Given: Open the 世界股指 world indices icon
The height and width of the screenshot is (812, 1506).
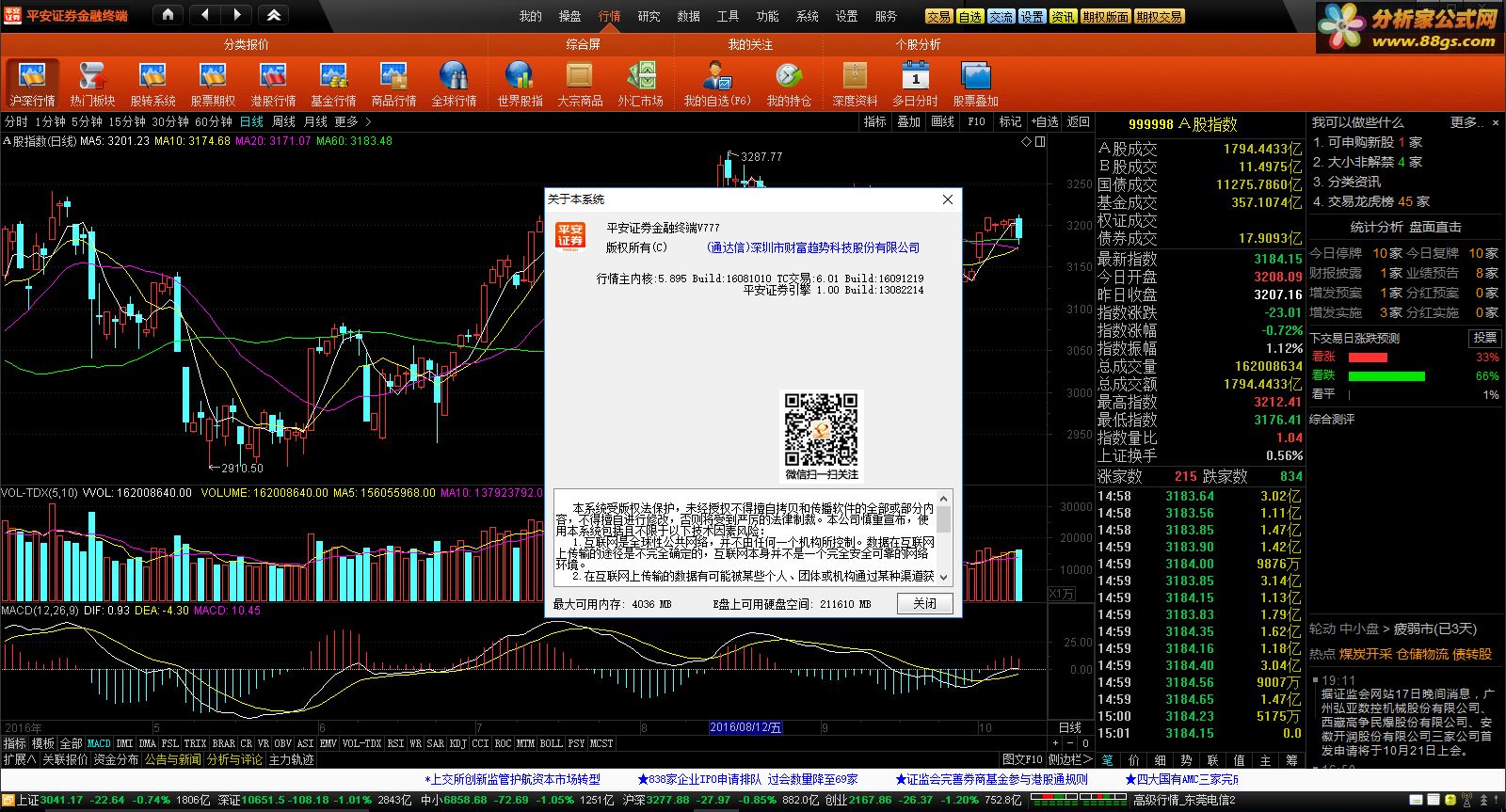Looking at the screenshot, I should 520,84.
